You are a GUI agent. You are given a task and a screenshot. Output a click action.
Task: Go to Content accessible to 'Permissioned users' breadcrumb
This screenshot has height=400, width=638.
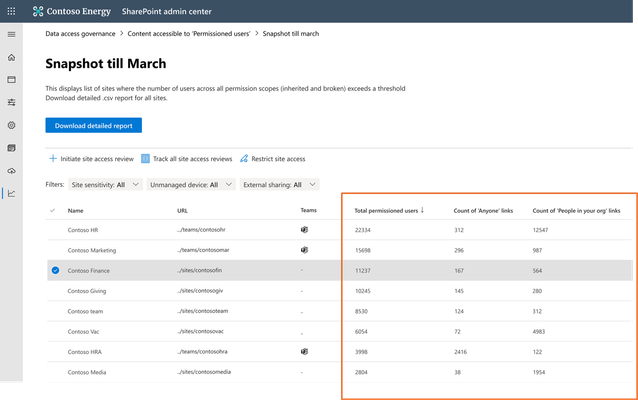(189, 34)
